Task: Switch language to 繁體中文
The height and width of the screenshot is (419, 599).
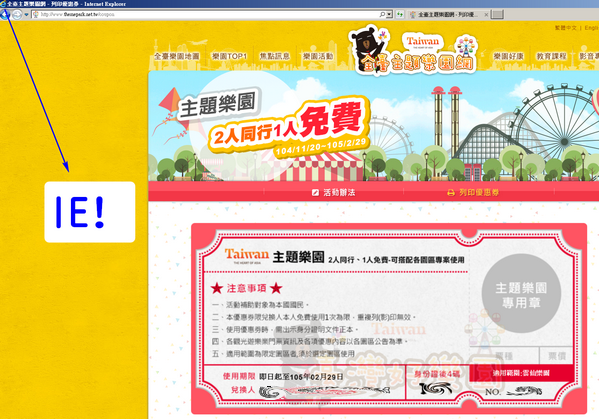Action: (x=566, y=28)
